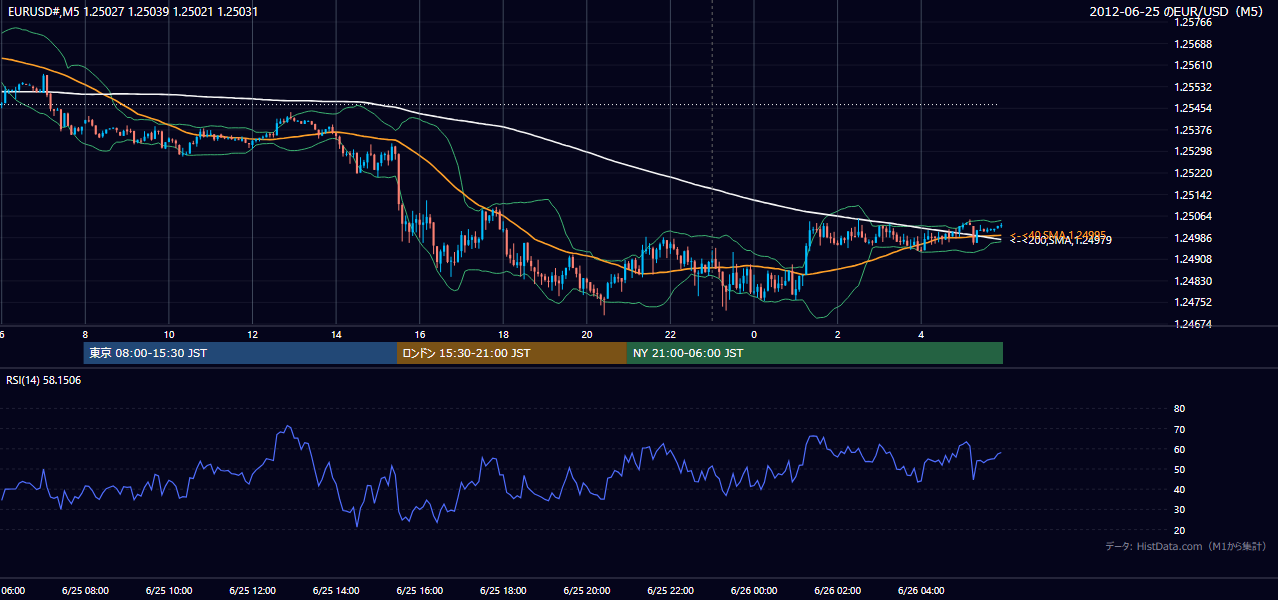
Task: Click RSI scale value 30
Action: pos(1179,510)
